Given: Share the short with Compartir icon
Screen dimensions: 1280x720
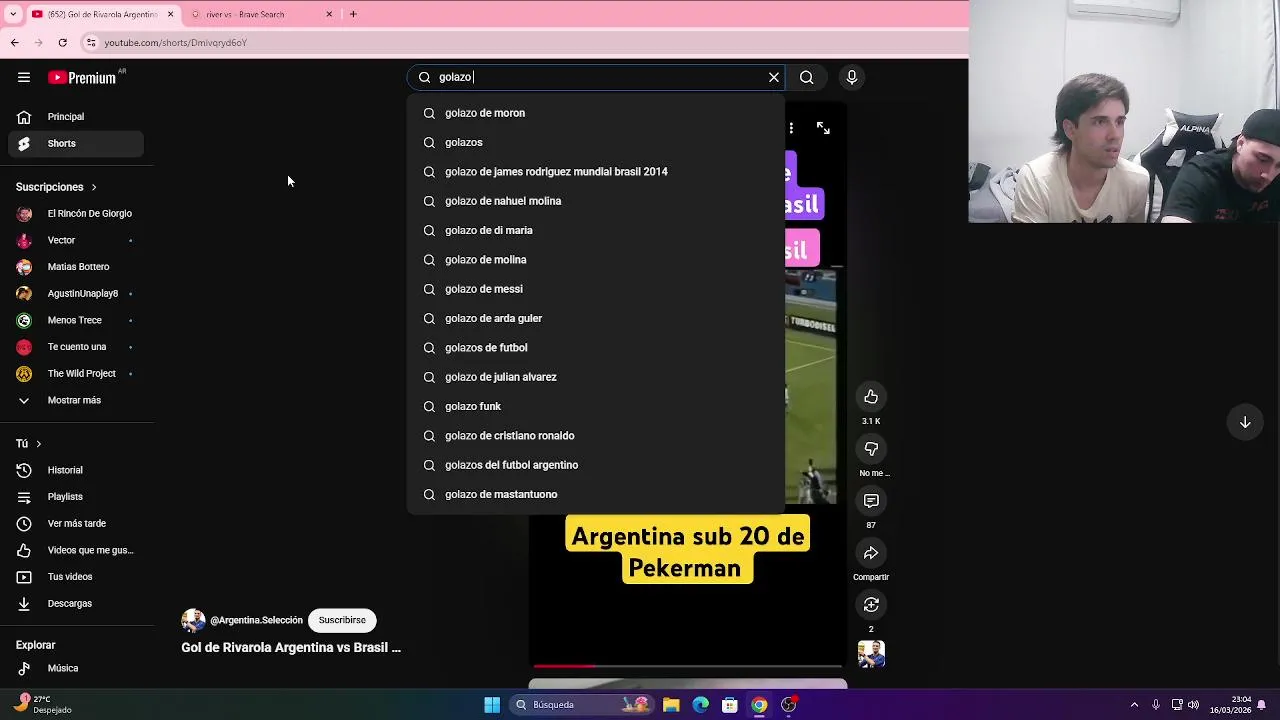Looking at the screenshot, I should (871, 553).
